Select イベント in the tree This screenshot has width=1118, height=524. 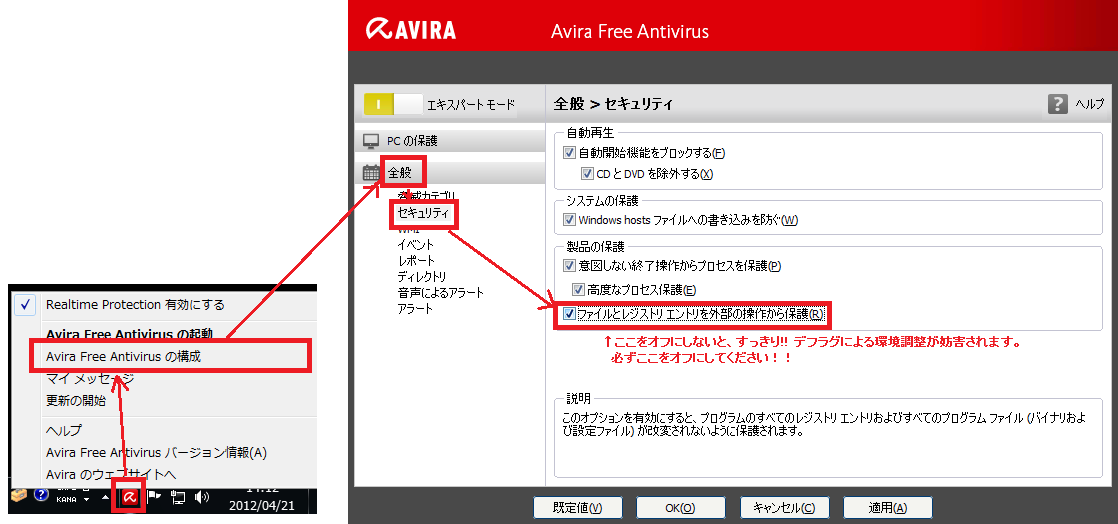416,245
